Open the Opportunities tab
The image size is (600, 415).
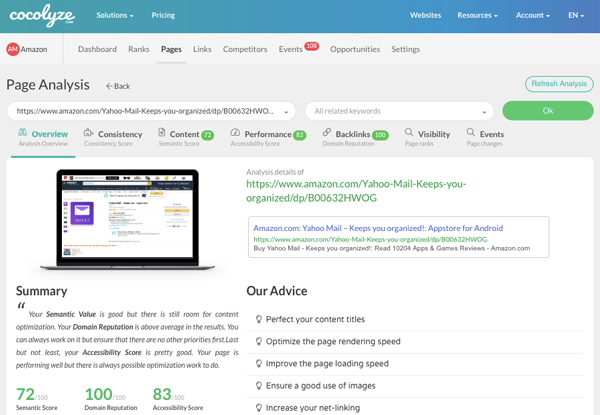355,49
